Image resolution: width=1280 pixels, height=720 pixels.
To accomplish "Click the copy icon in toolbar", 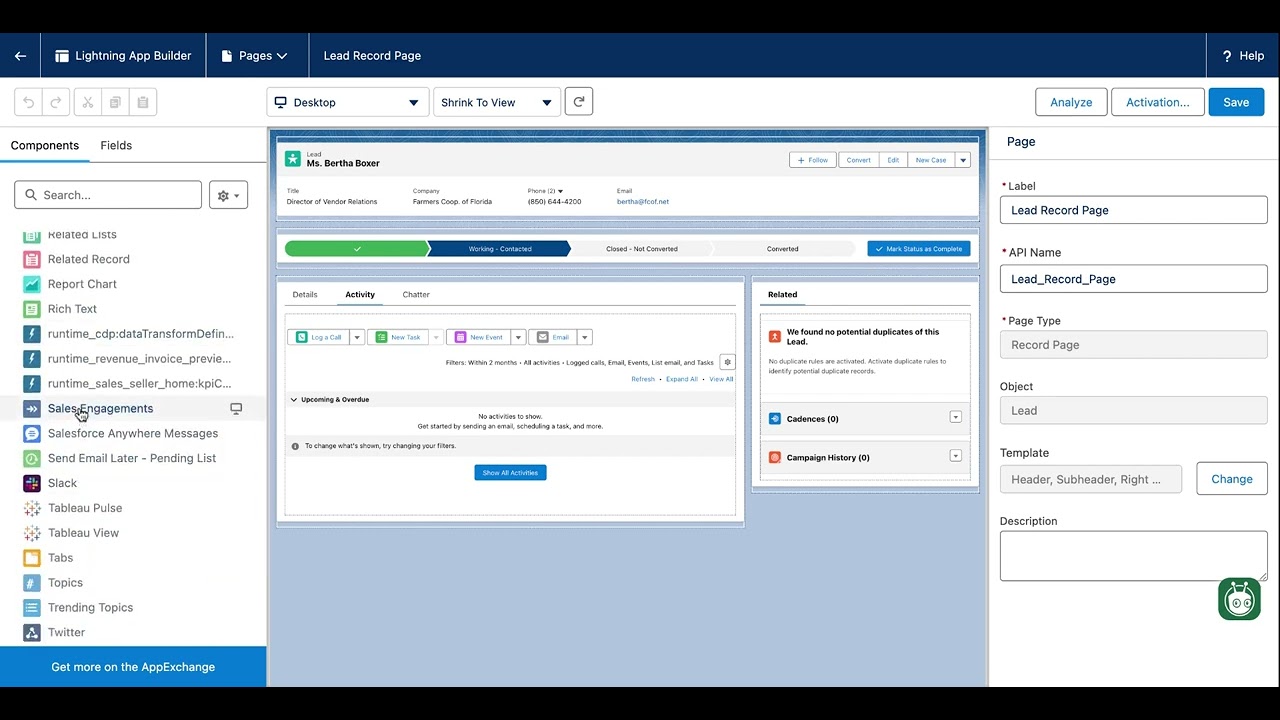I will [x=115, y=102].
